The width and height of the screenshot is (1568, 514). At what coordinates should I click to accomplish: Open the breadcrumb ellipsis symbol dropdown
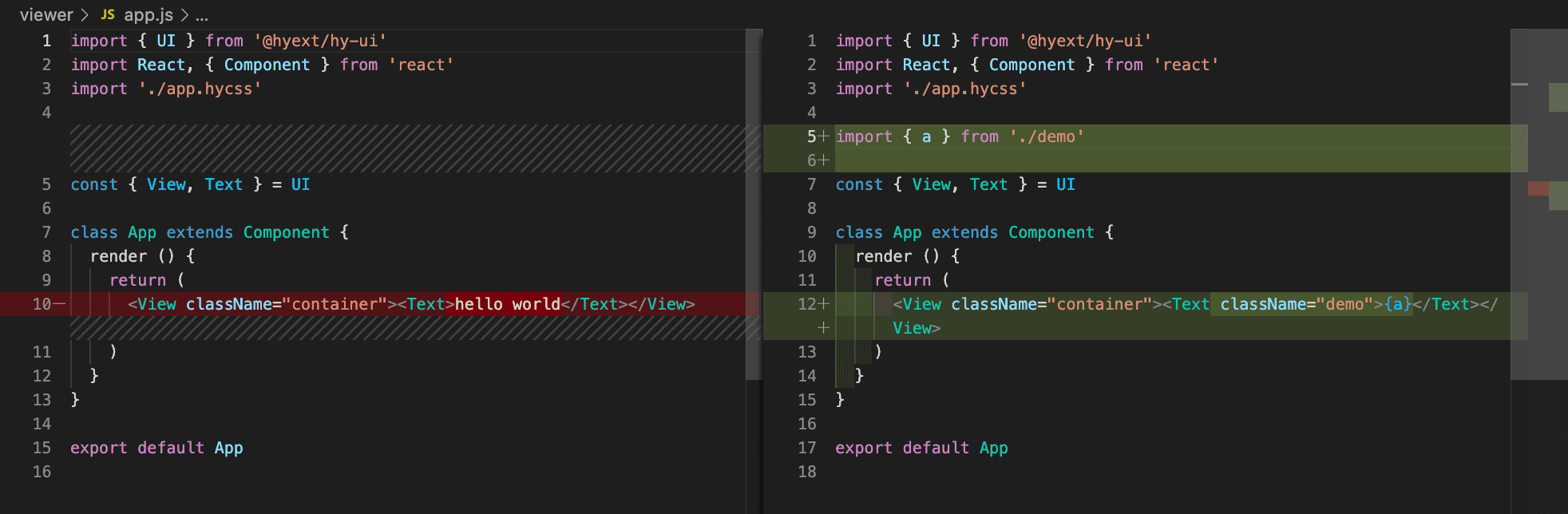click(202, 15)
